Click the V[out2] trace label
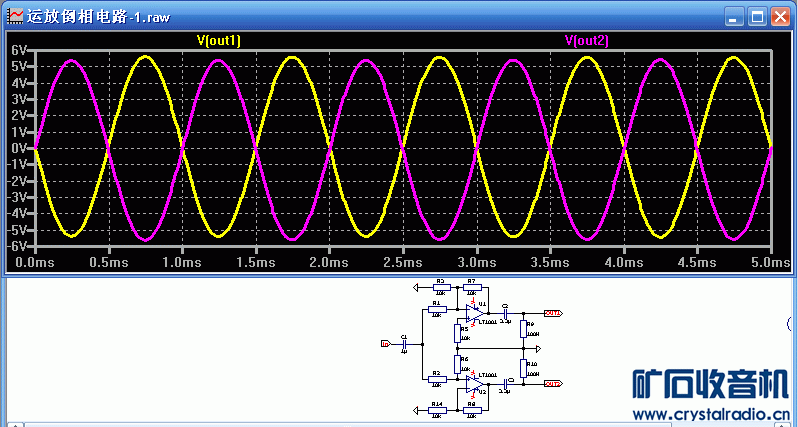798x427 pixels. 587,40
